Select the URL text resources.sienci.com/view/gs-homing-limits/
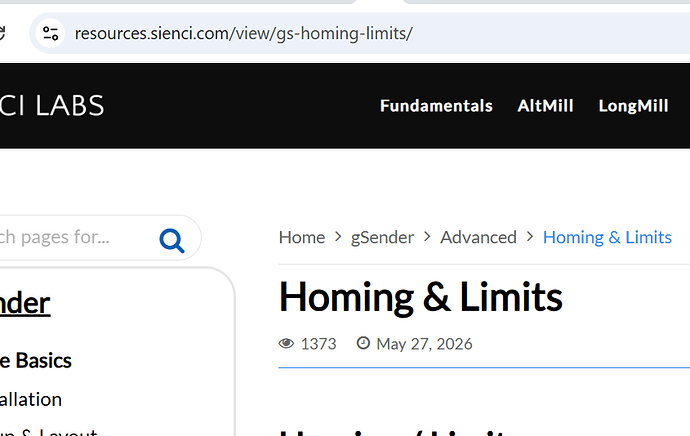Screen dimensions: 690x436 [243, 33]
